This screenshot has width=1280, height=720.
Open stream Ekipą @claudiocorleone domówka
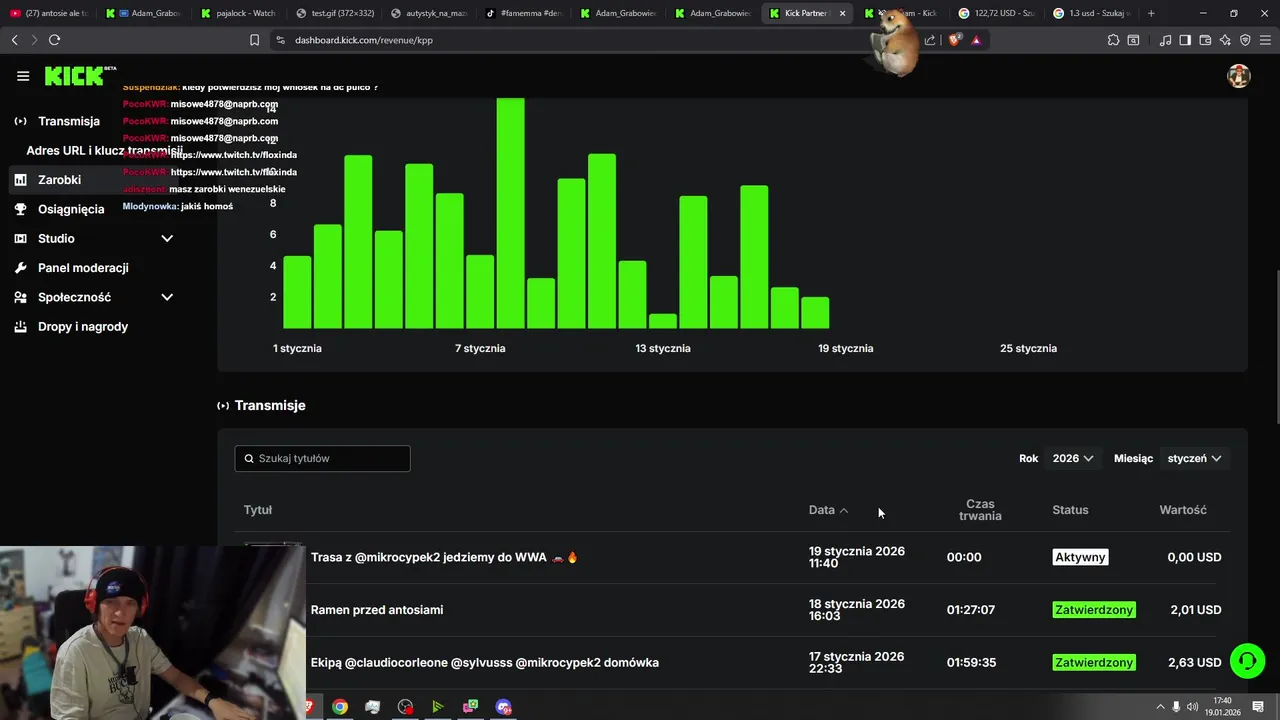pyautogui.click(x=485, y=663)
